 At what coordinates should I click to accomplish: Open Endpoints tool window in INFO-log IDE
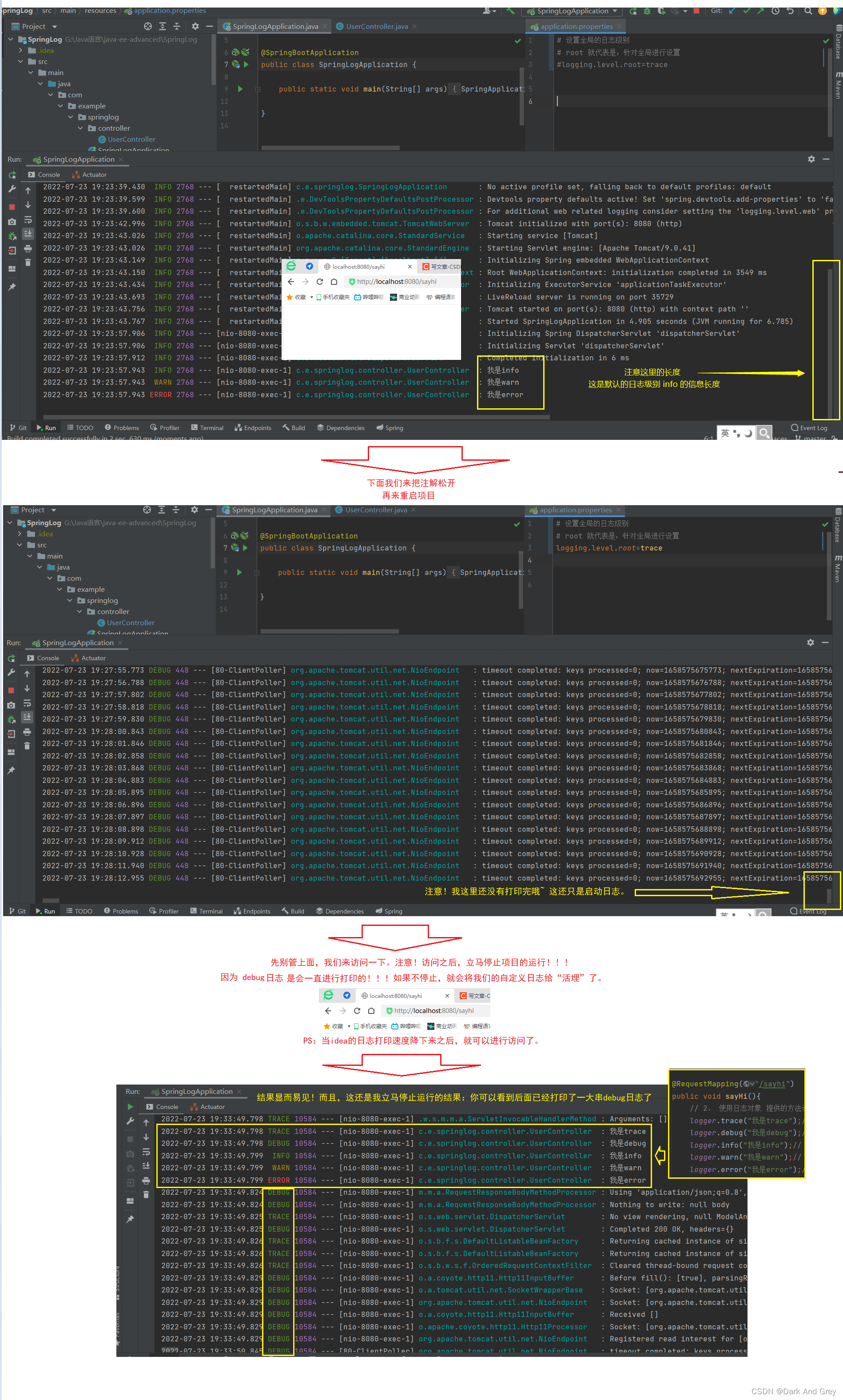(x=253, y=427)
